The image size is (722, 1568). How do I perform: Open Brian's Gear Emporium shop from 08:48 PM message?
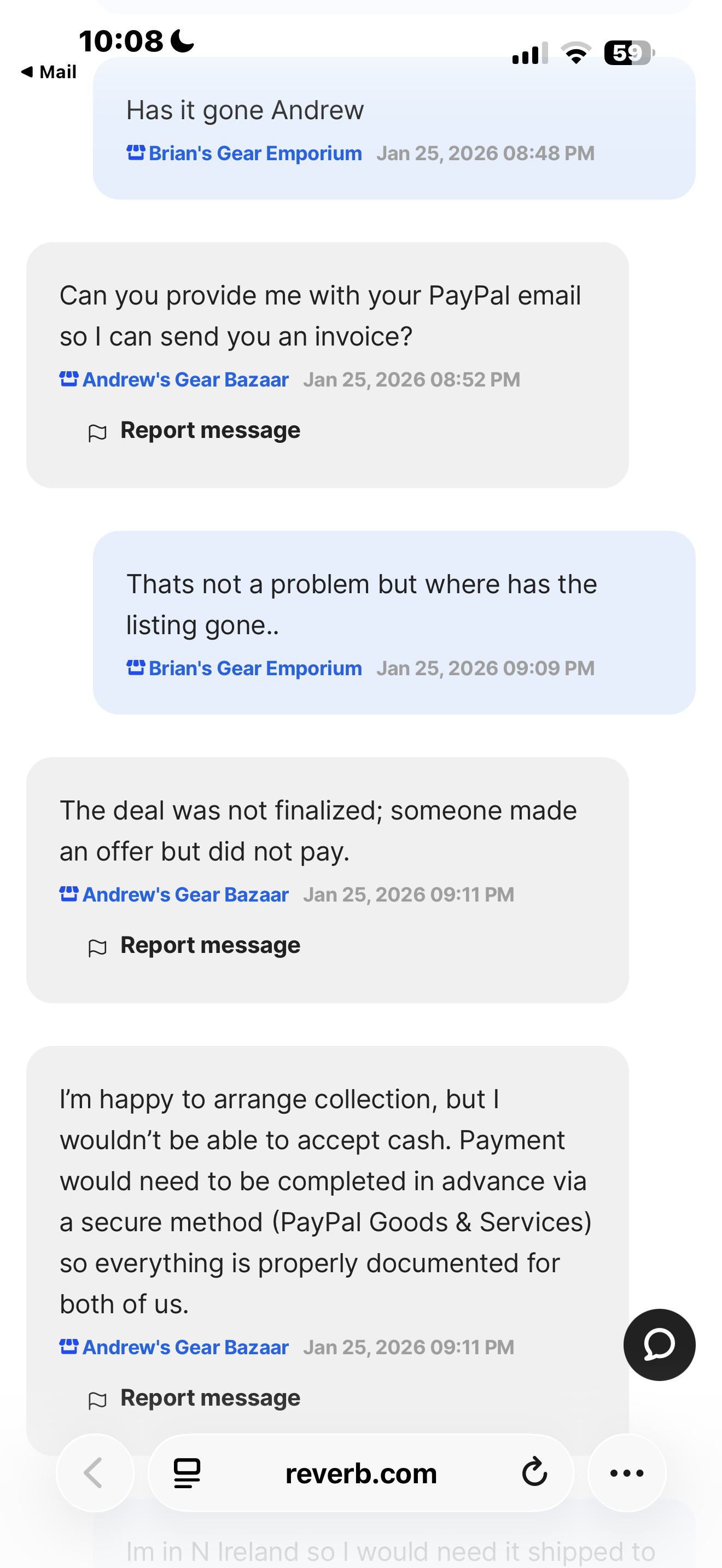pyautogui.click(x=255, y=154)
